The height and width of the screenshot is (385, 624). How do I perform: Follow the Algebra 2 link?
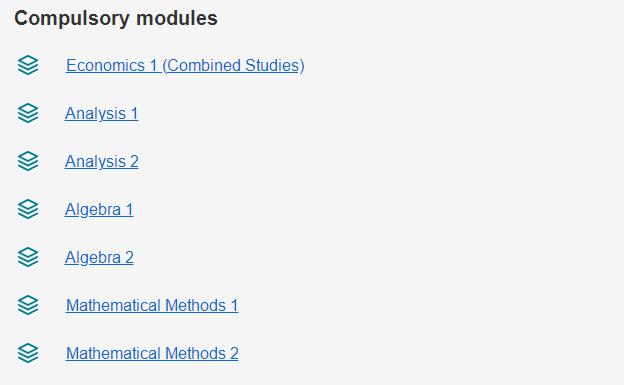point(99,258)
